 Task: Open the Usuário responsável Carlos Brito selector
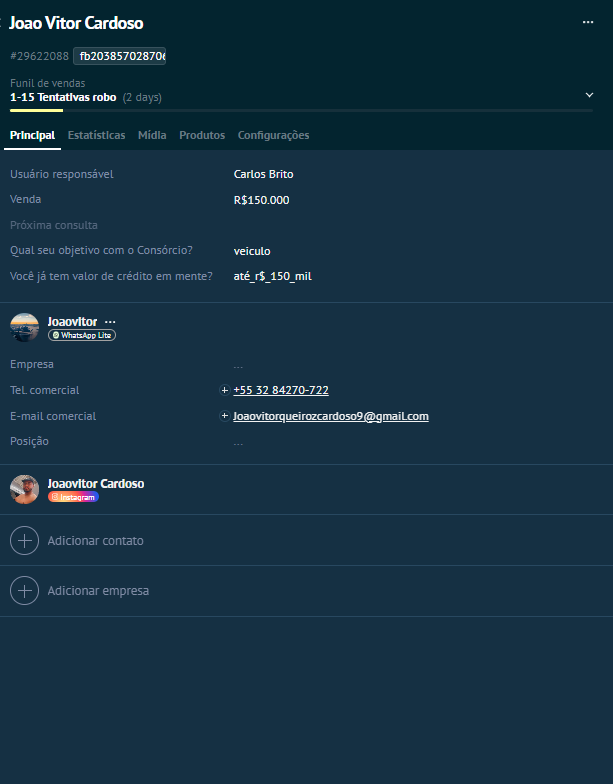point(263,174)
